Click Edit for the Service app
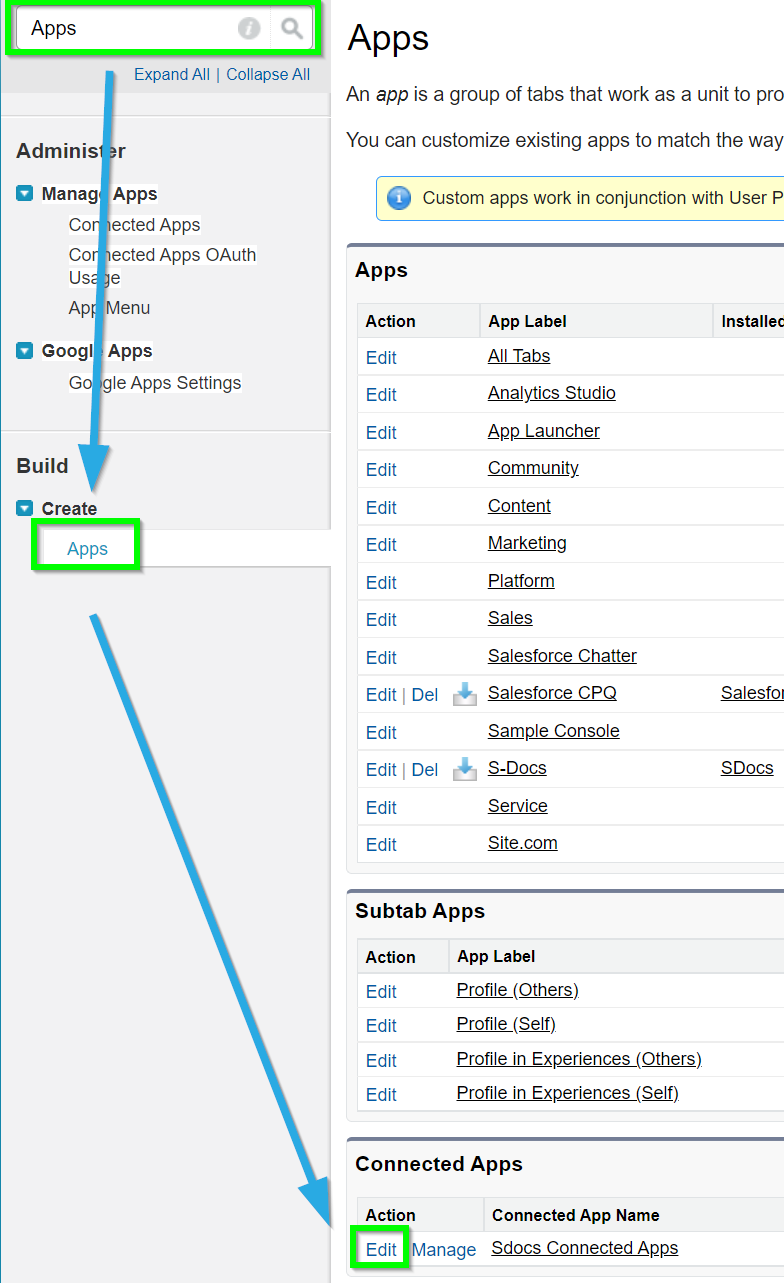Viewport: 784px width, 1283px height. [381, 807]
